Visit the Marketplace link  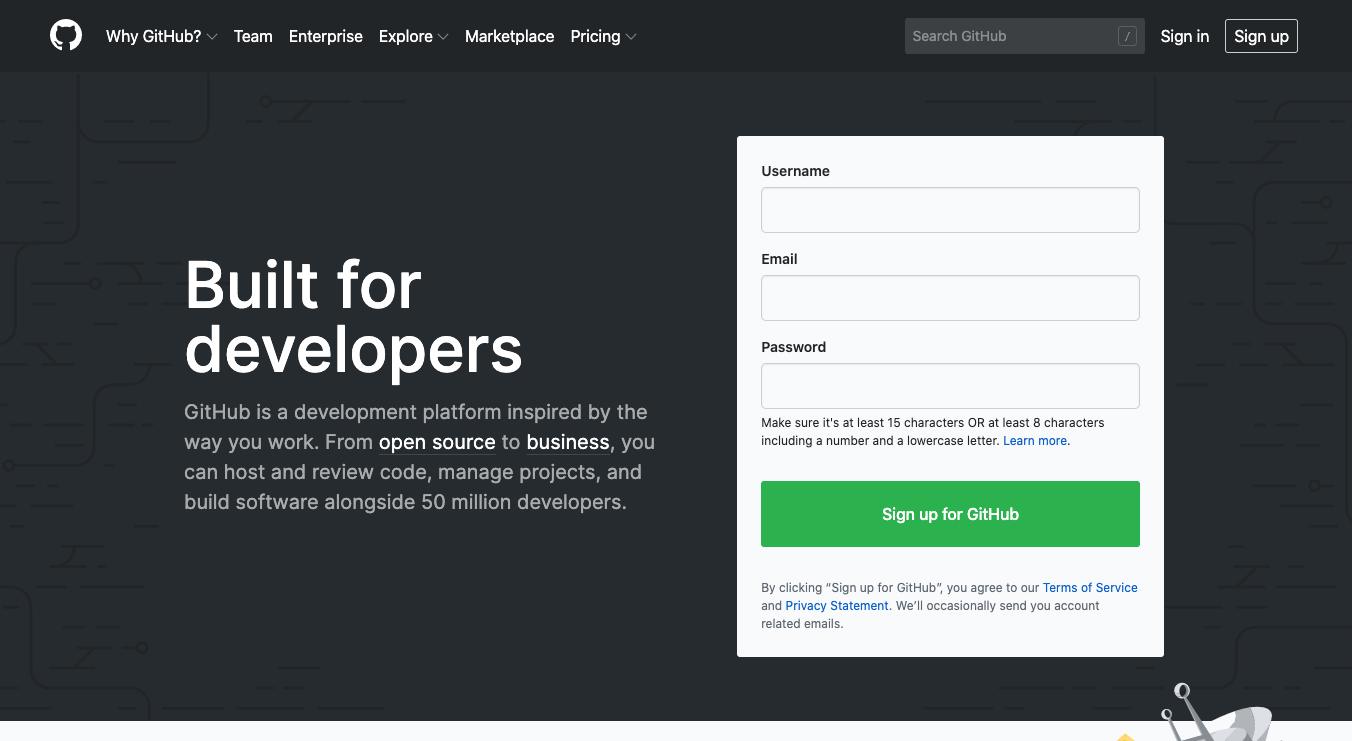509,36
